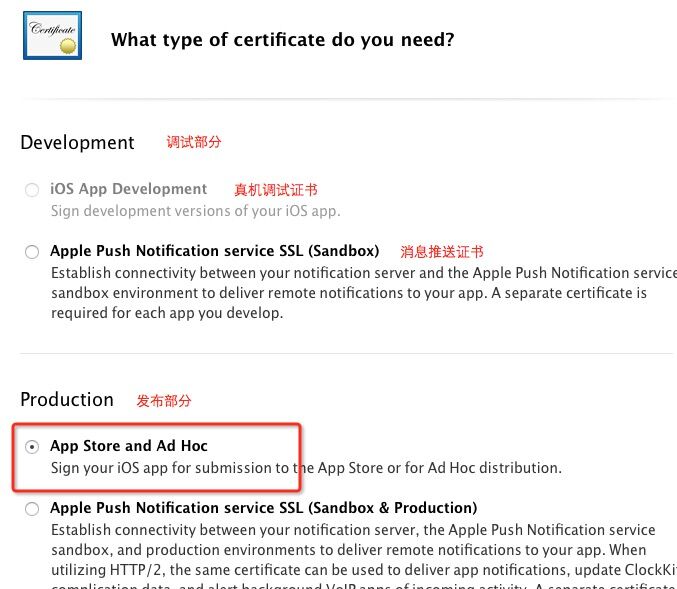Choose Apple Push Notification SSL (Sandbox & Production) radio
Viewport: 677px width, 589px height.
point(32,509)
